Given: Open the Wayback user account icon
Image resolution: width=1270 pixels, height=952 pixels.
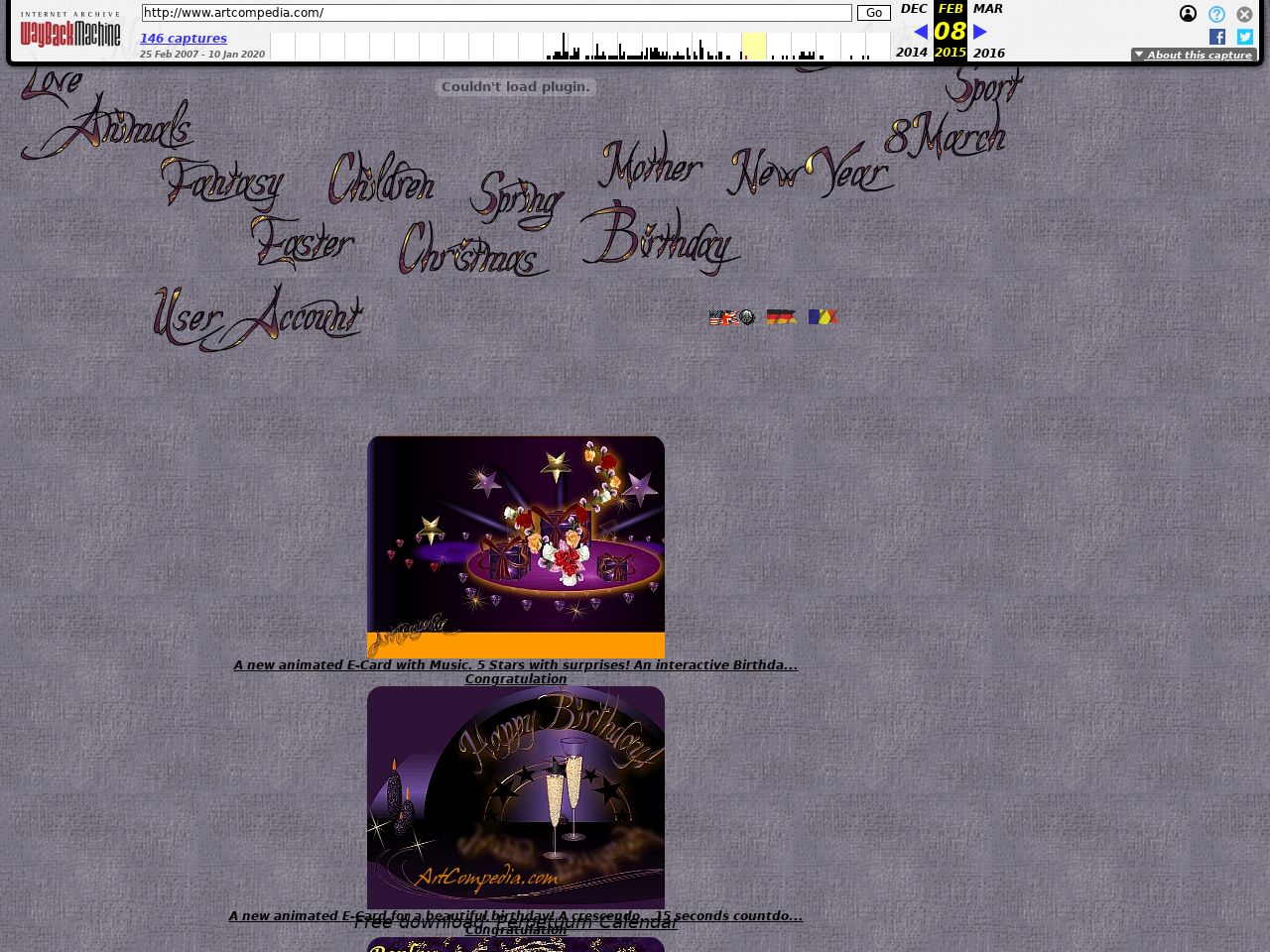Looking at the screenshot, I should pyautogui.click(x=1188, y=14).
